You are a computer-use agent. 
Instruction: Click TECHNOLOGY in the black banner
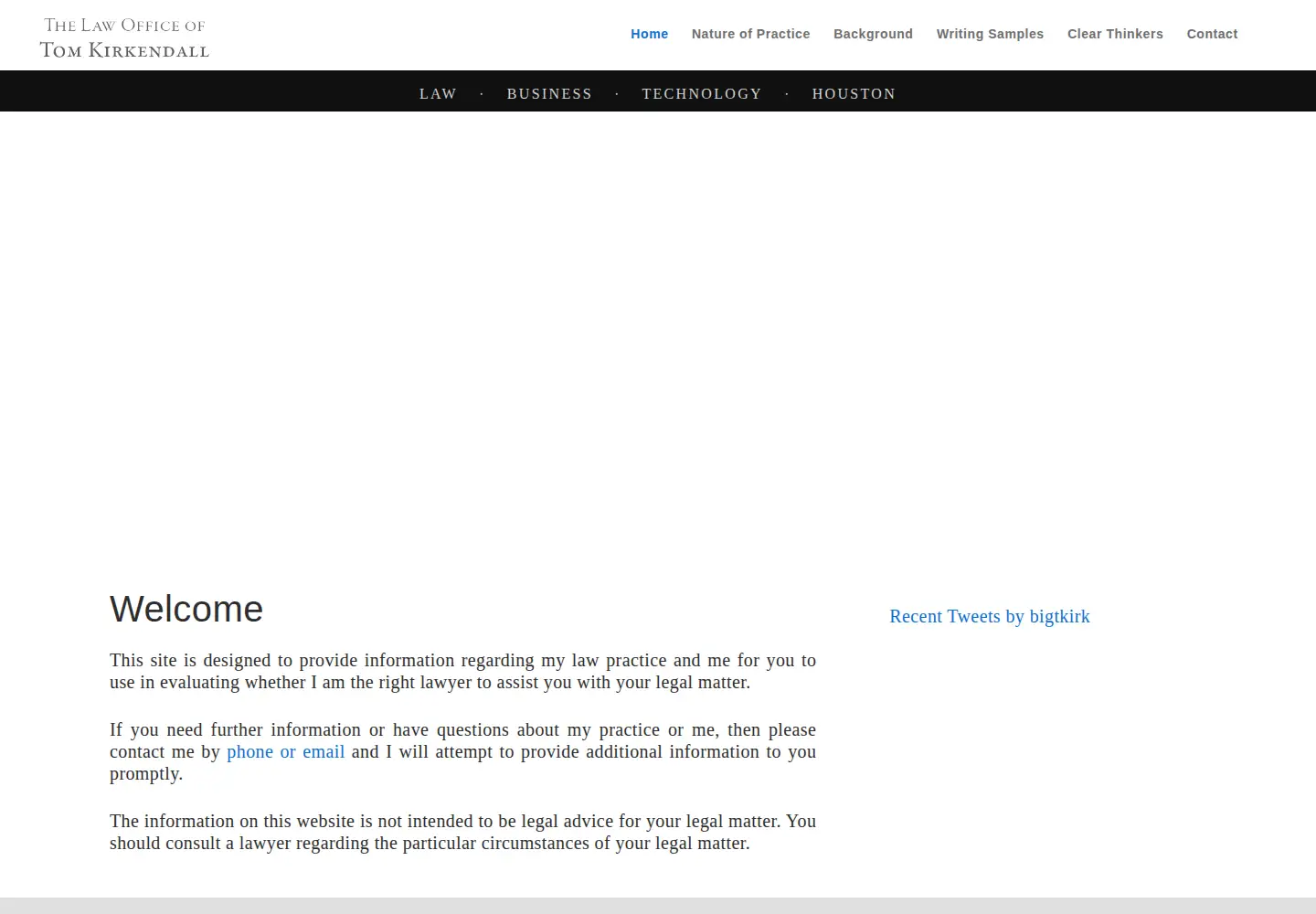pyautogui.click(x=702, y=93)
